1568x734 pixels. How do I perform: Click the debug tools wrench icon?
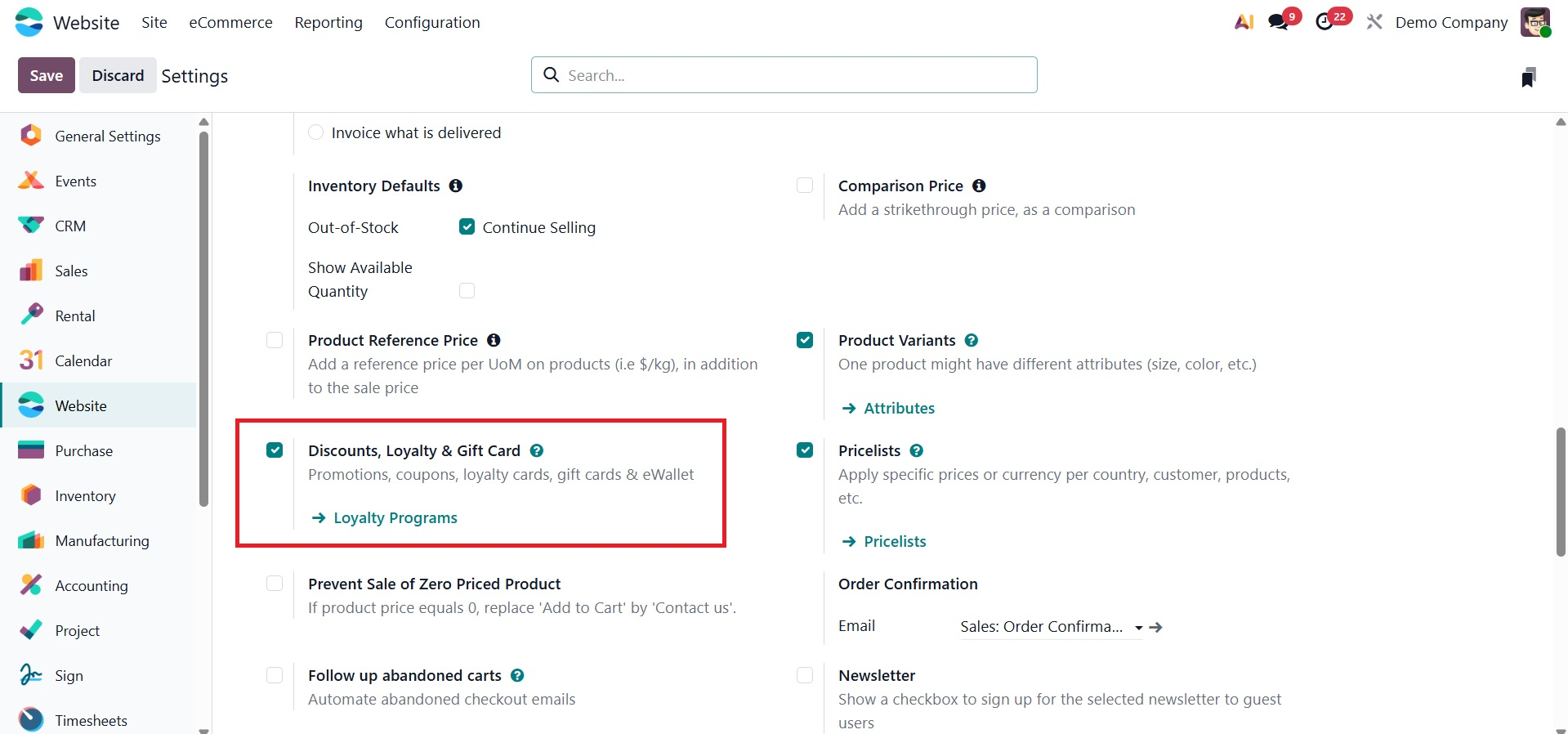coord(1374,22)
